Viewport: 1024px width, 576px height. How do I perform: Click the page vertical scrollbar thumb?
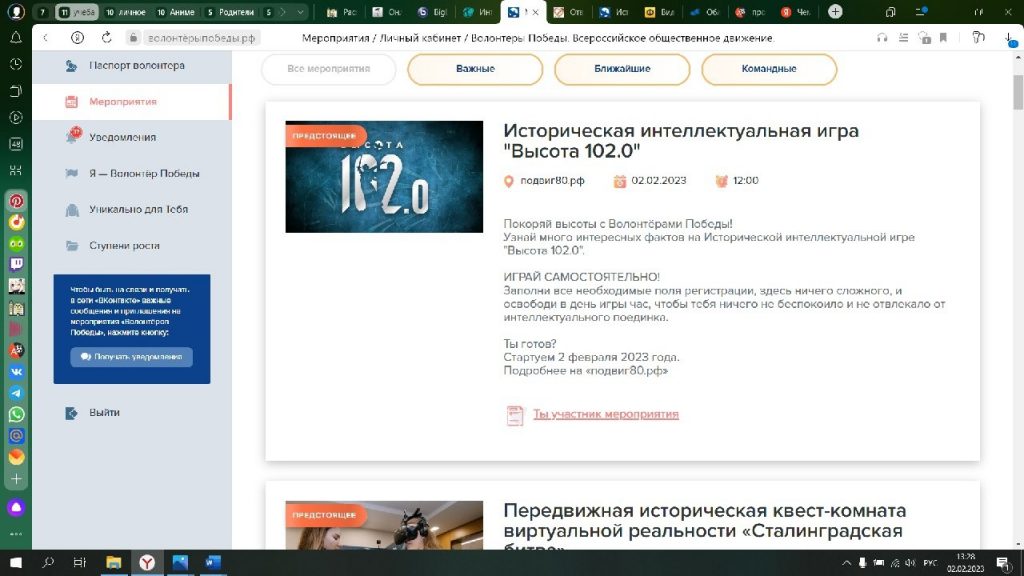[x=1017, y=91]
